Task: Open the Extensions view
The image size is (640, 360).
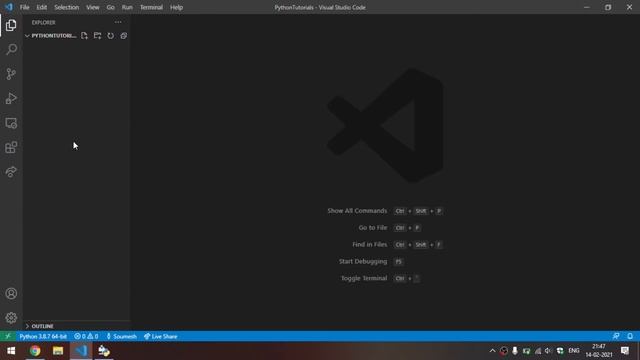Action: 11,147
